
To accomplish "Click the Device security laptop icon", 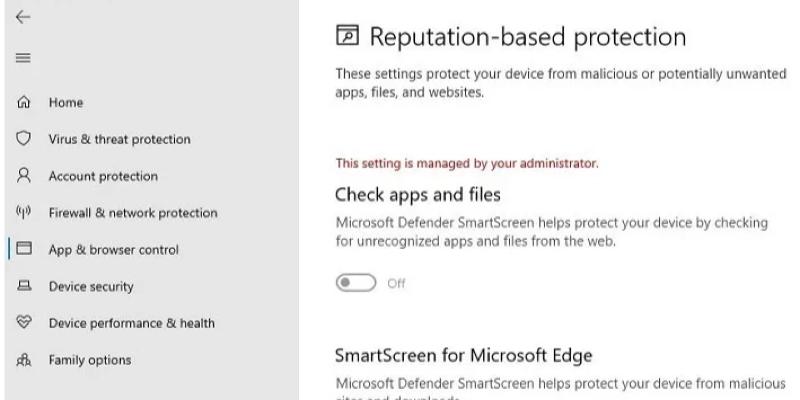I will coord(23,286).
